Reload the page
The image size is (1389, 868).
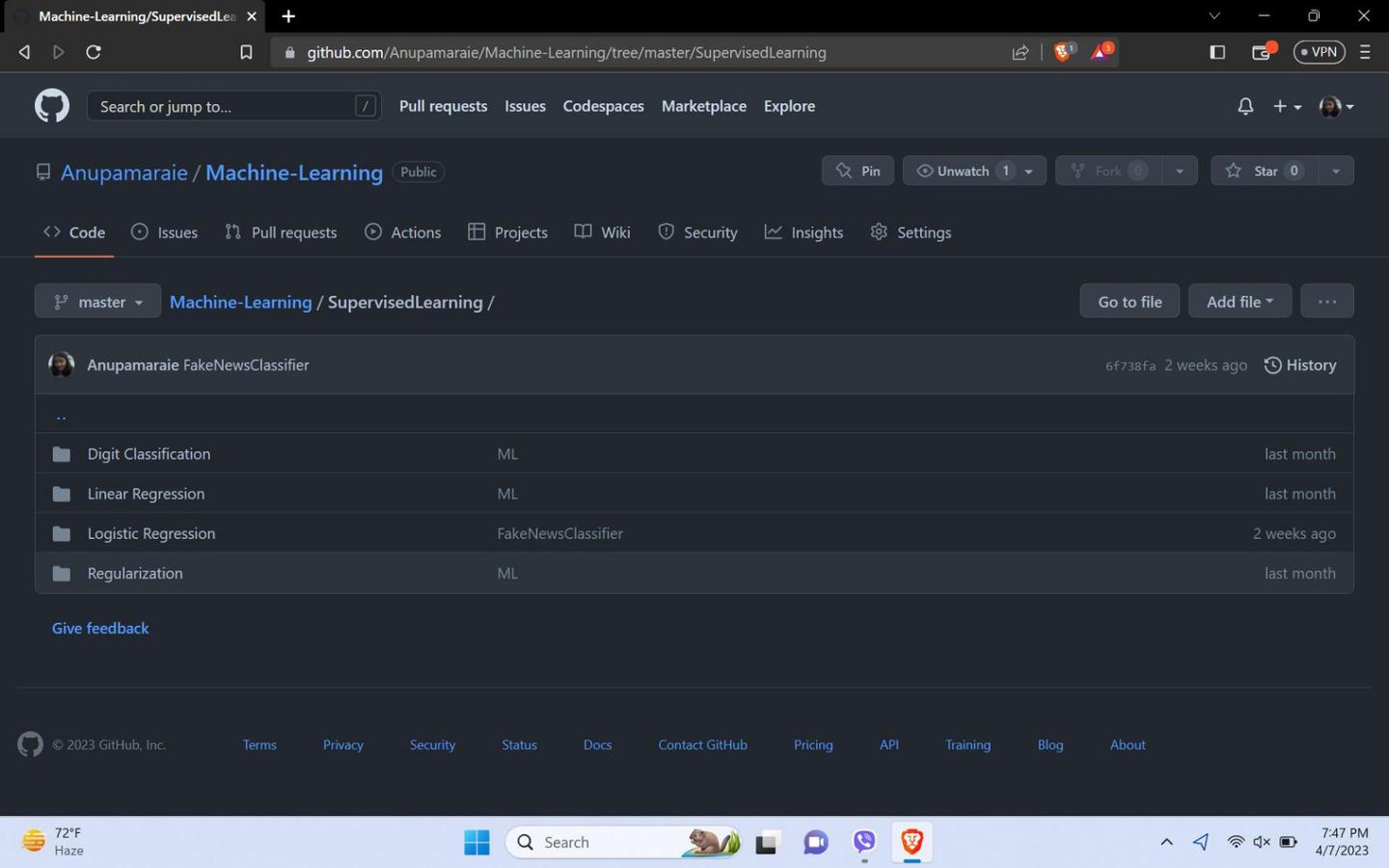click(x=94, y=52)
